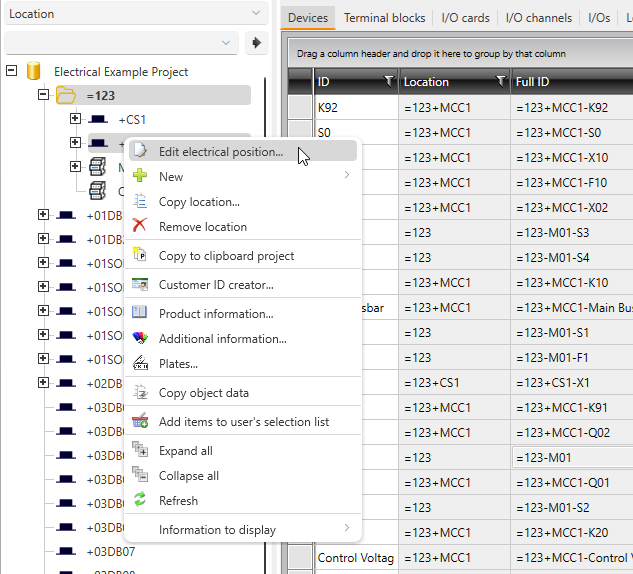Image resolution: width=633 pixels, height=574 pixels.
Task: Click the Add items to selection list icon
Action: click(140, 422)
